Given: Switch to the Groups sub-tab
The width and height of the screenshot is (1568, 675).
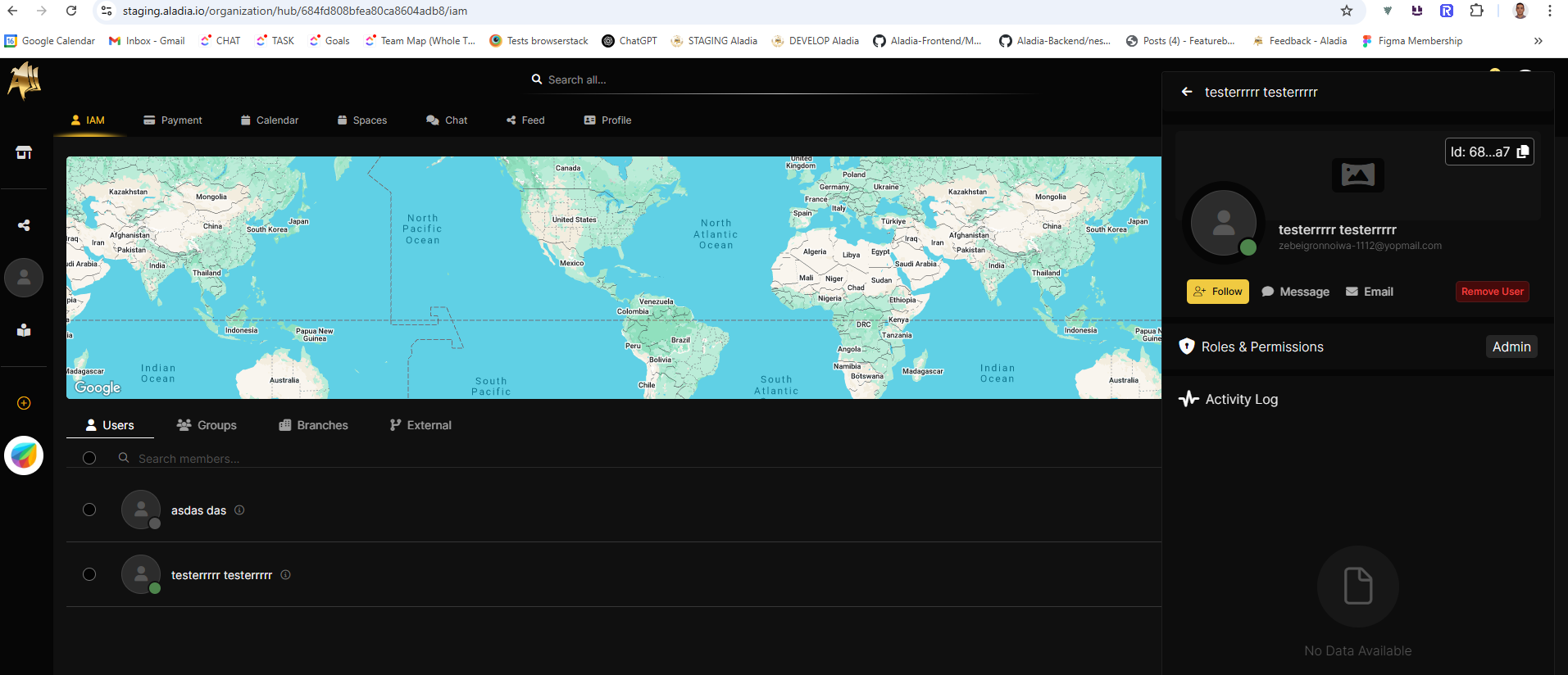Looking at the screenshot, I should tap(207, 425).
